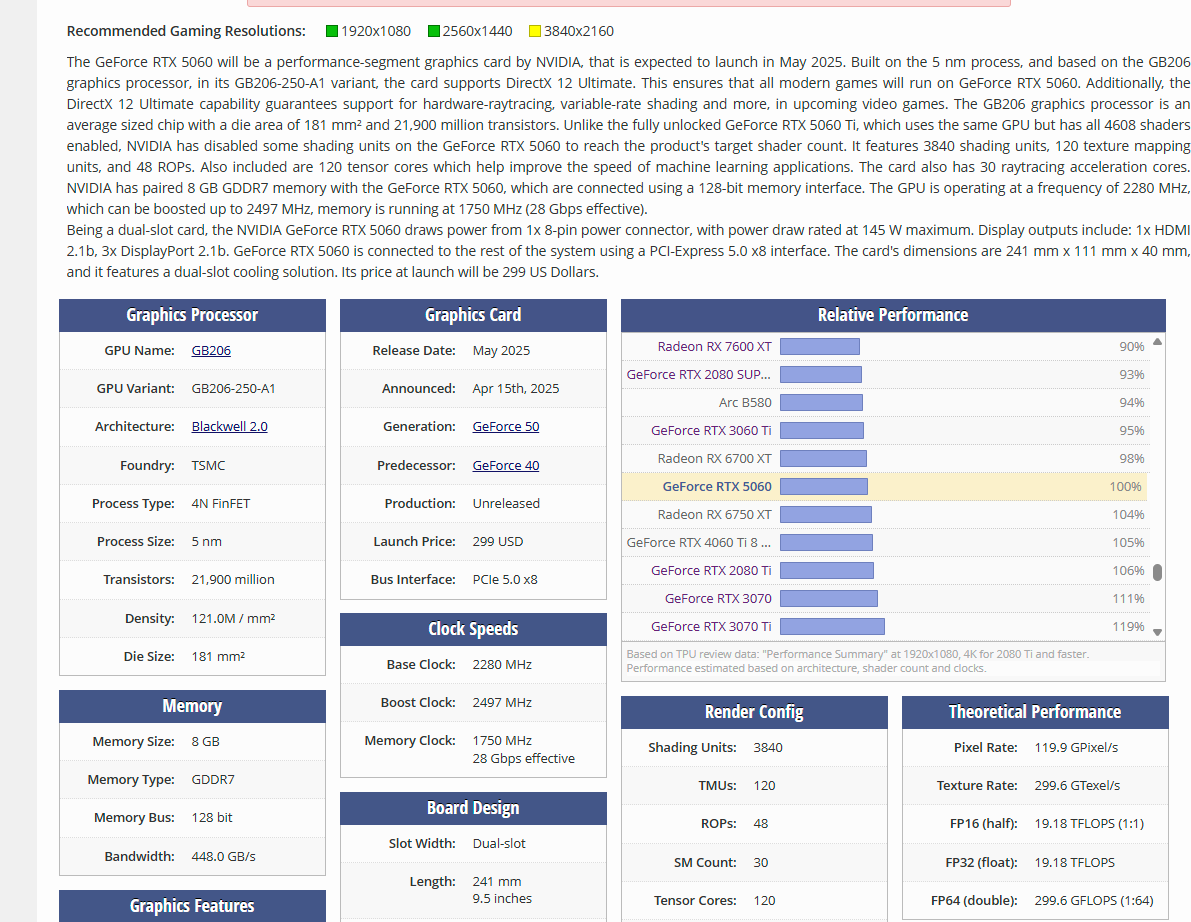This screenshot has width=1191, height=922.
Task: Click the Shading Units value 3840
Action: point(768,747)
